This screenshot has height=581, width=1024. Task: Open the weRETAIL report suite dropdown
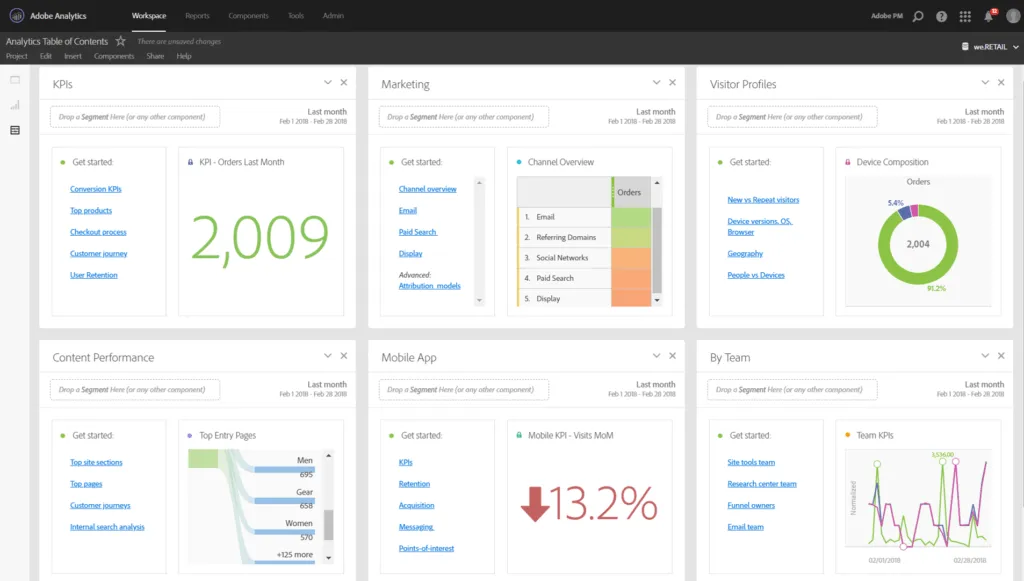click(990, 47)
